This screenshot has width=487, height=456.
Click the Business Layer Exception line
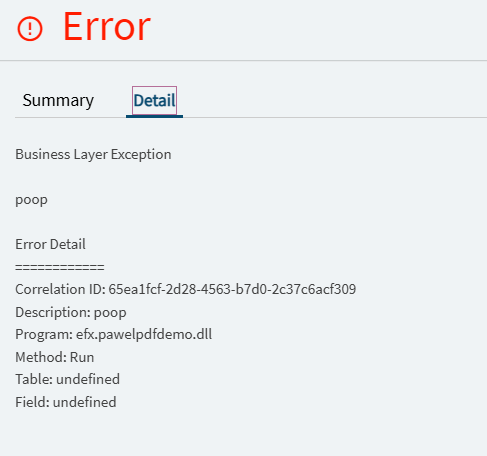(93, 155)
